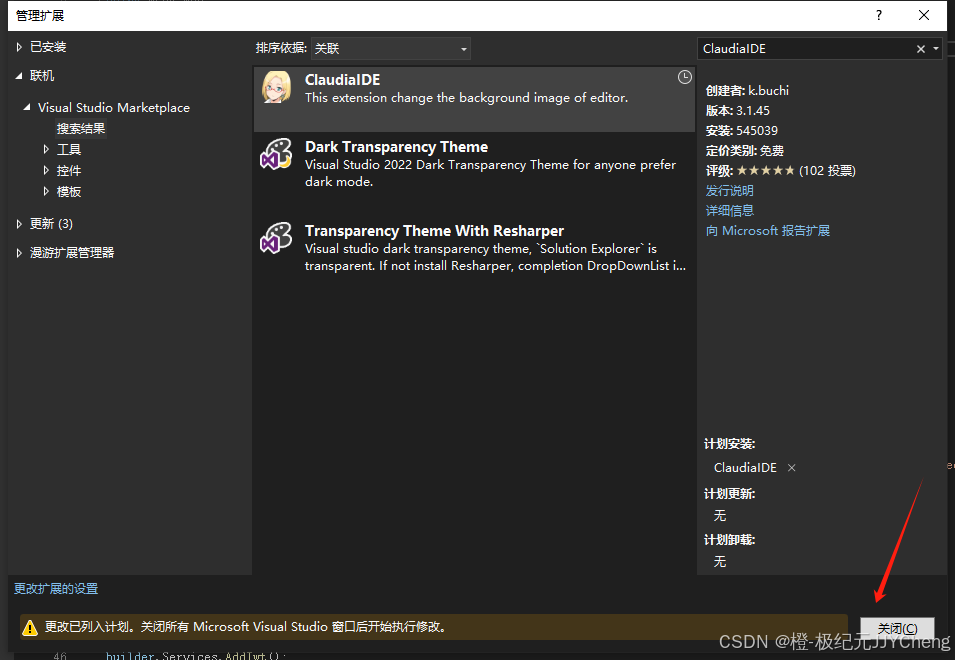Focus the ClaudiaIDE search field
Viewport: 955px width, 660px height.
coord(805,49)
